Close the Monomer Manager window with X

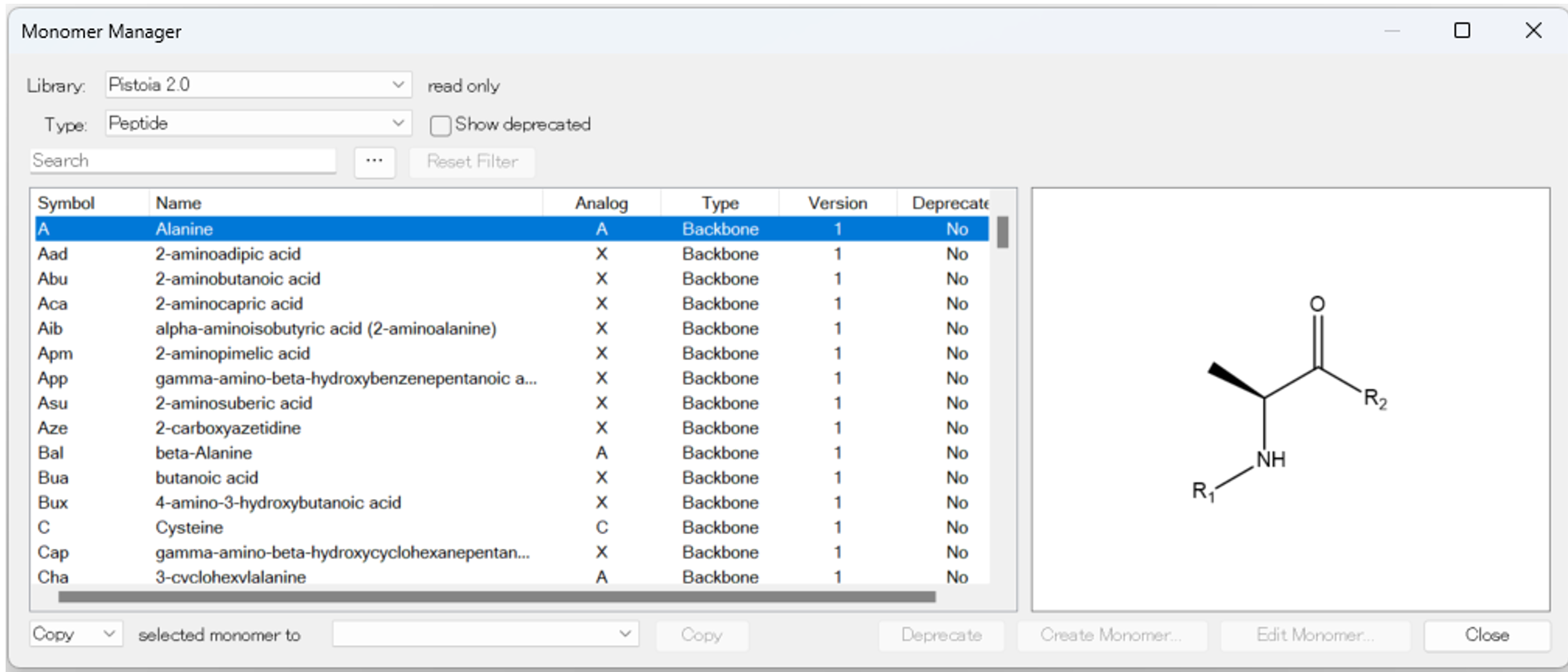pyautogui.click(x=1533, y=31)
